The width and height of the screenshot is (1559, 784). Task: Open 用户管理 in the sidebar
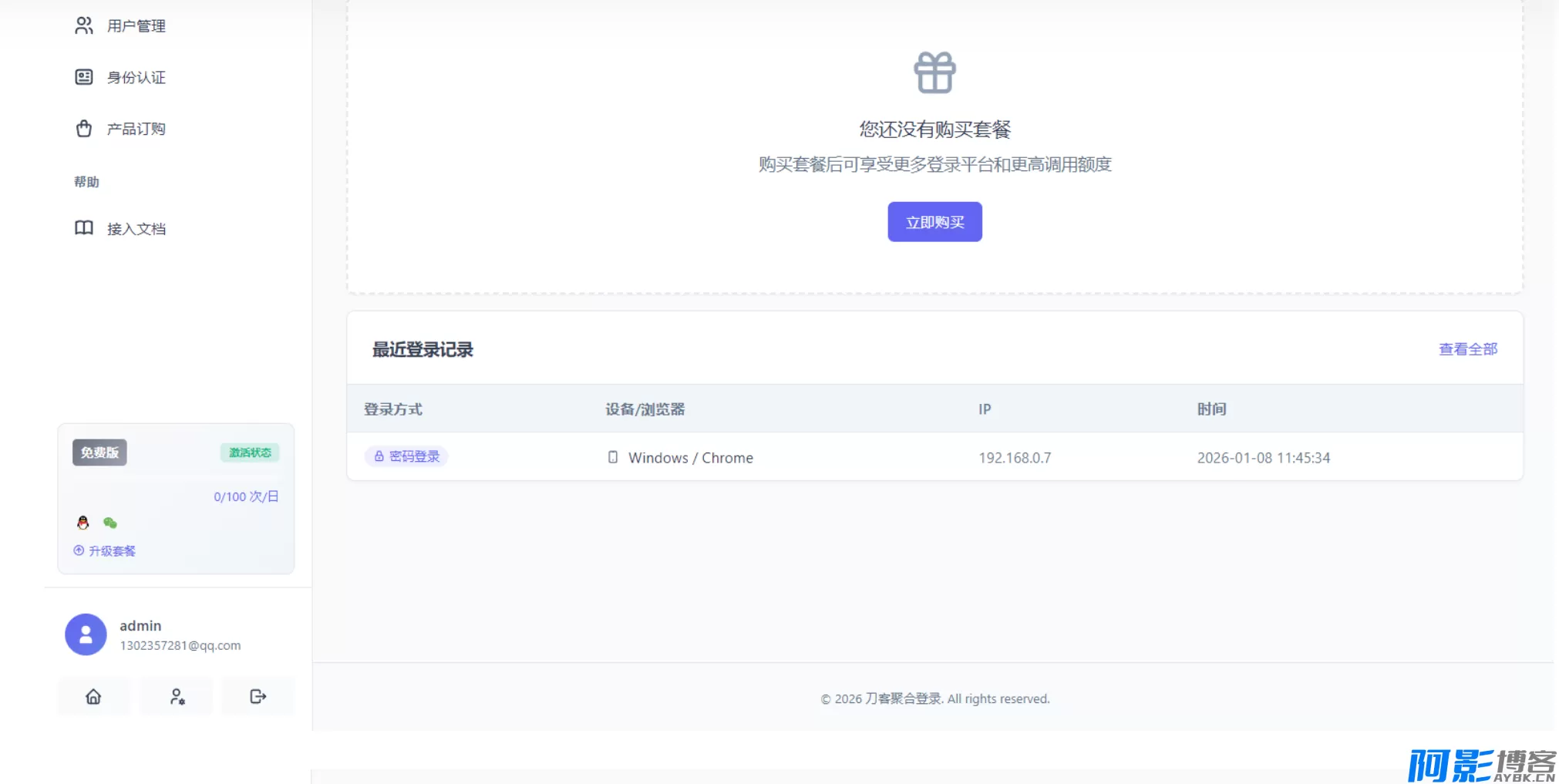click(x=136, y=26)
